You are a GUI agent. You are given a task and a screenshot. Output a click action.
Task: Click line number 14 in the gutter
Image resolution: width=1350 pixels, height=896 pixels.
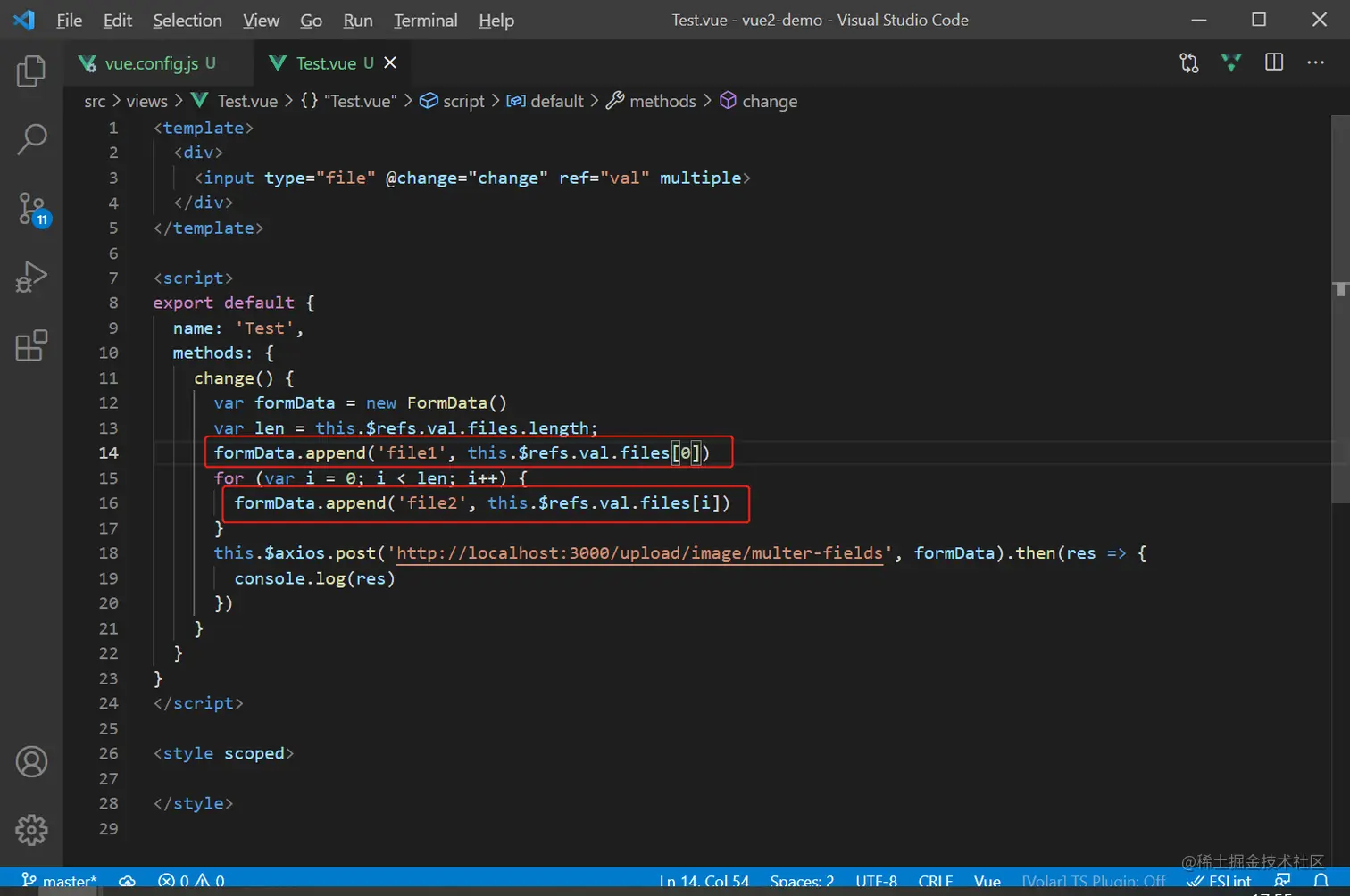(108, 452)
